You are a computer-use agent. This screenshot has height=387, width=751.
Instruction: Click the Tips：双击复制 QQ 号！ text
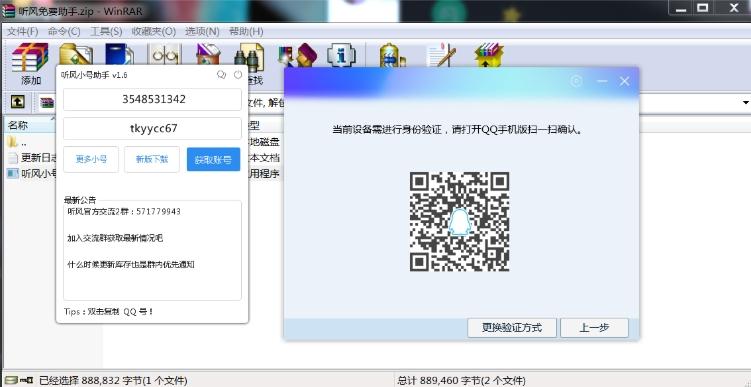(109, 311)
